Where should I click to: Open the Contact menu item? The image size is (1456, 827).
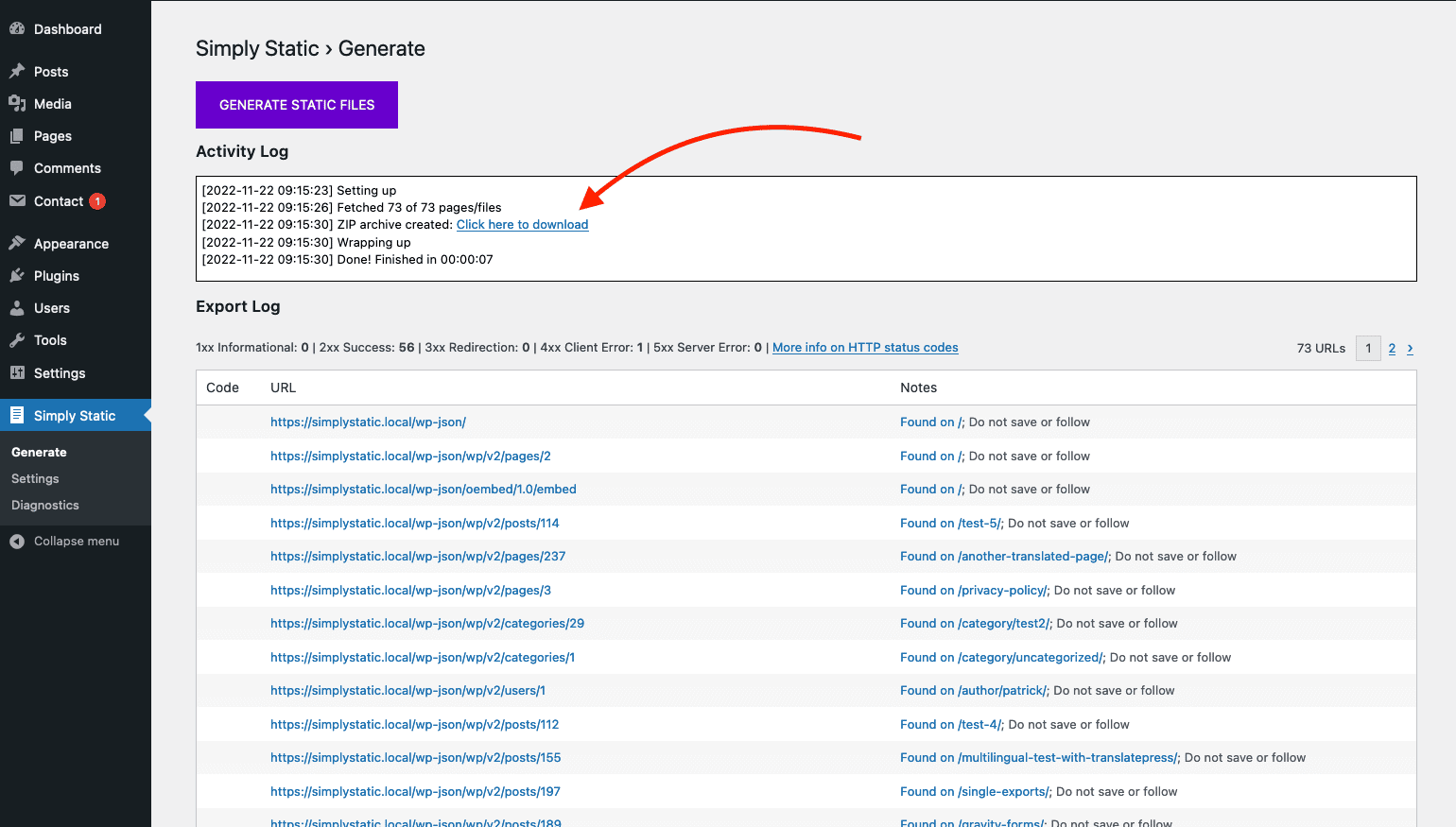pyautogui.click(x=76, y=201)
